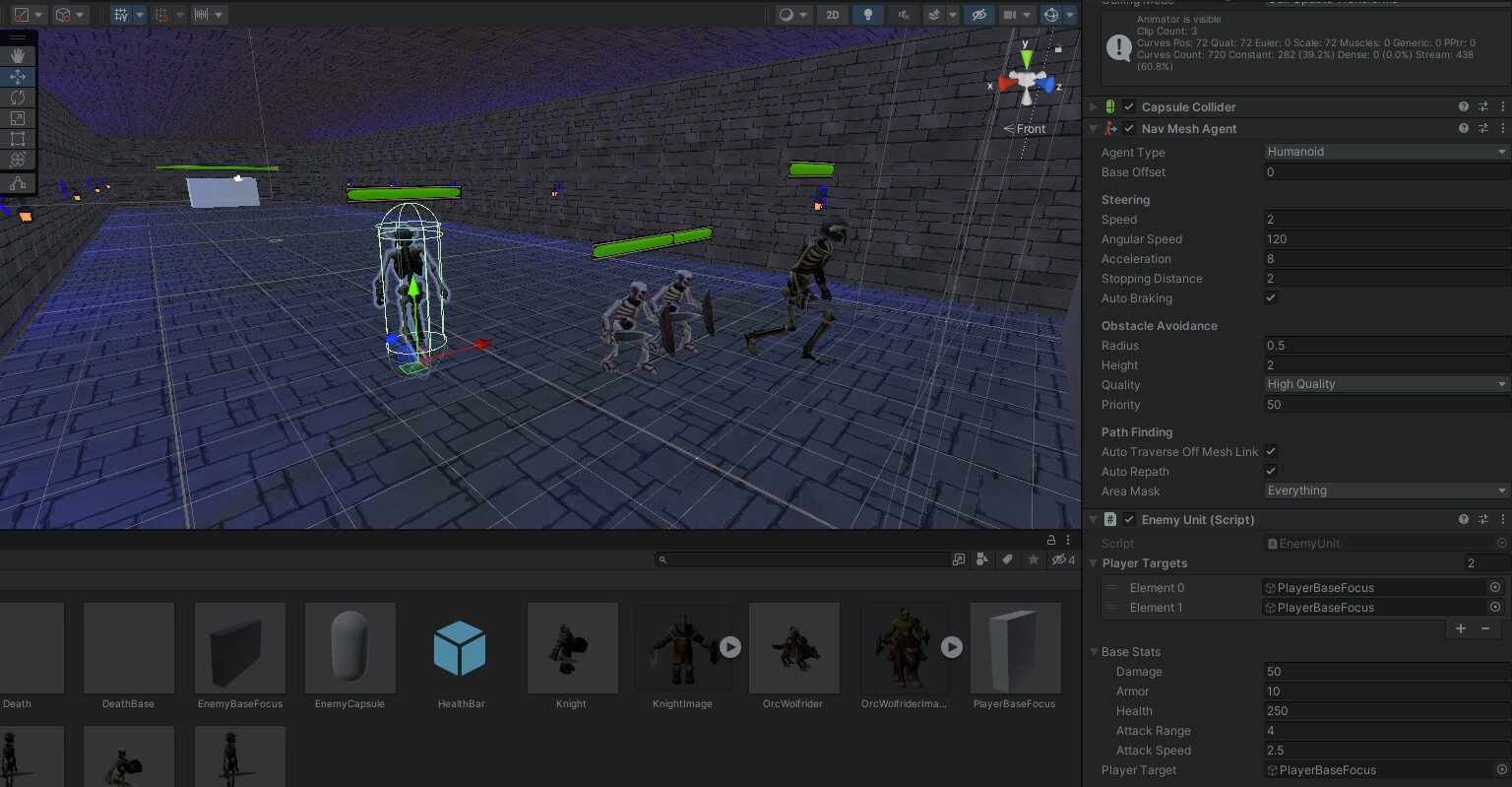
Task: Select the combined Transform tool
Action: [x=18, y=160]
